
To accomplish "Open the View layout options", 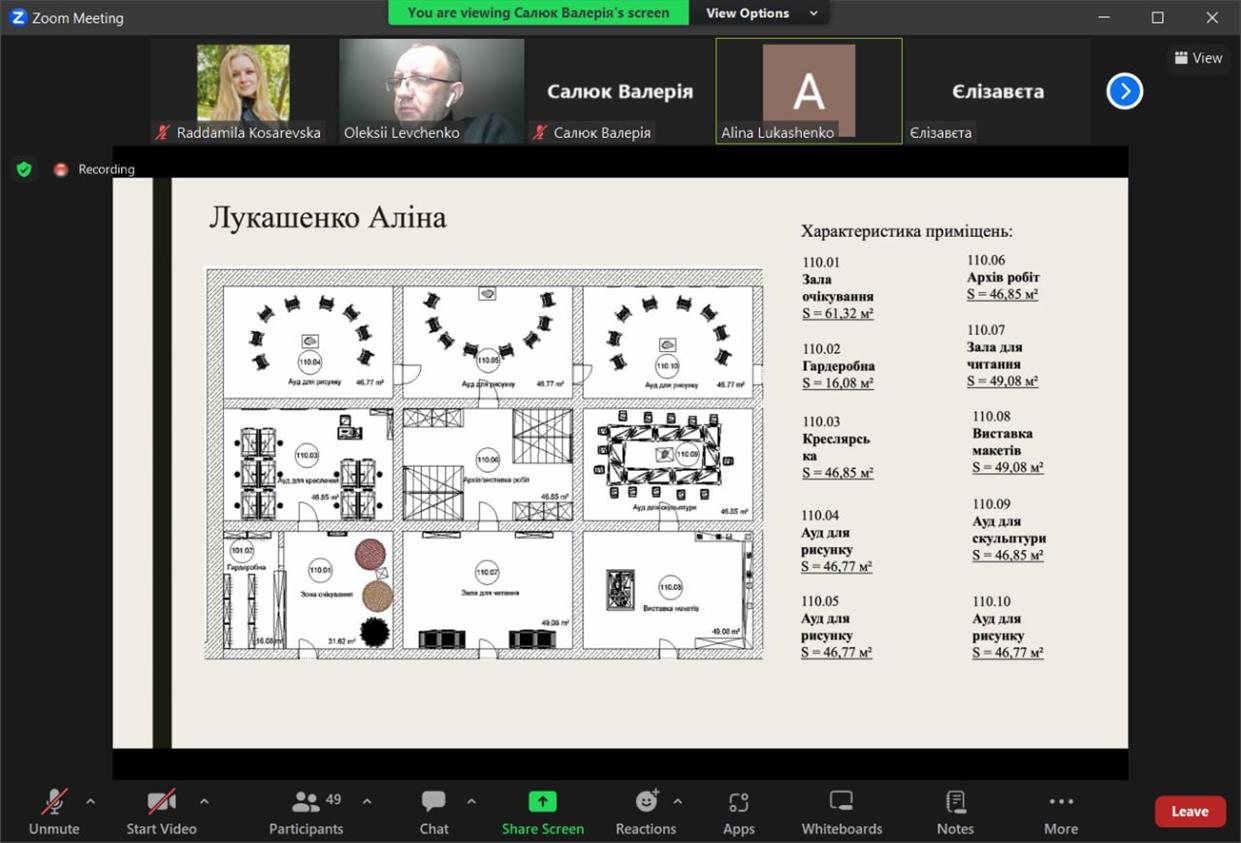I will pyautogui.click(x=1198, y=58).
